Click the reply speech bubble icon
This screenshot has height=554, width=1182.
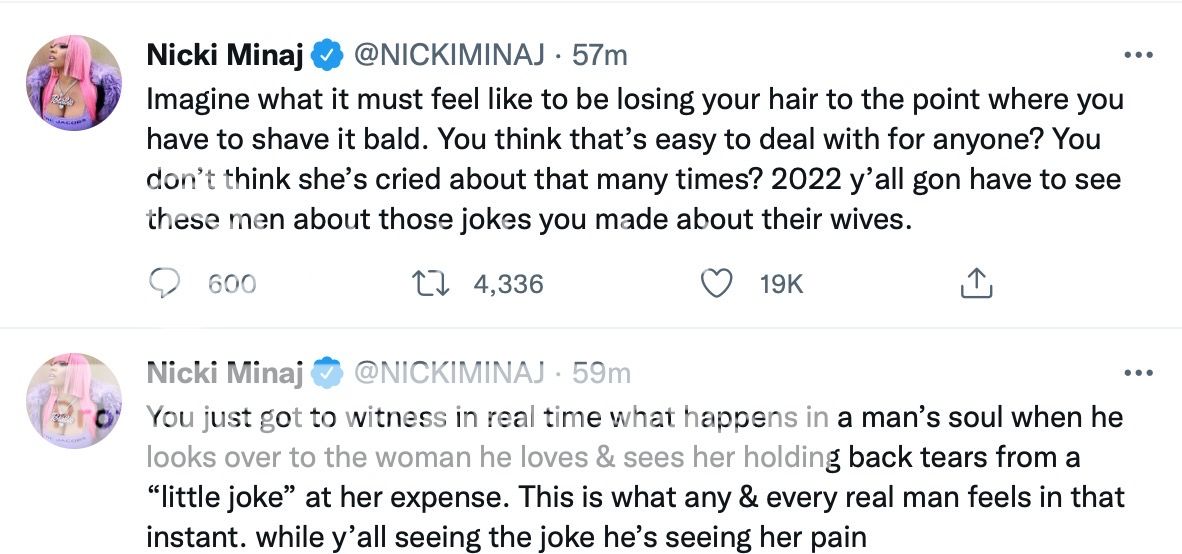point(163,284)
